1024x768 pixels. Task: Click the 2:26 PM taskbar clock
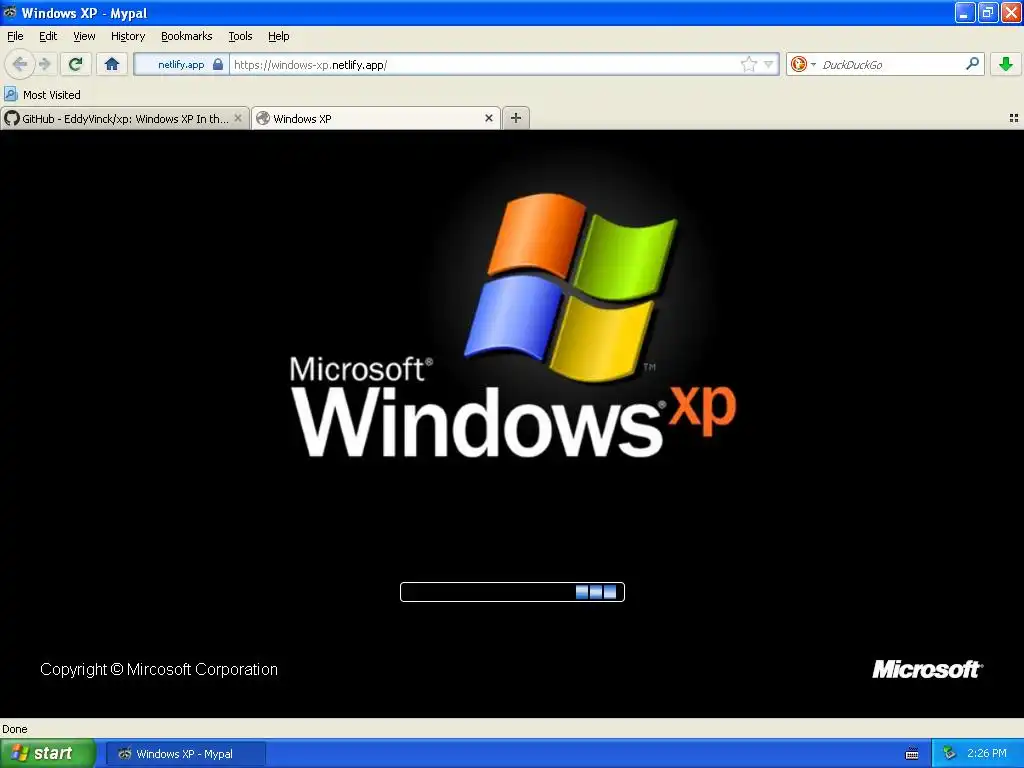tap(987, 753)
